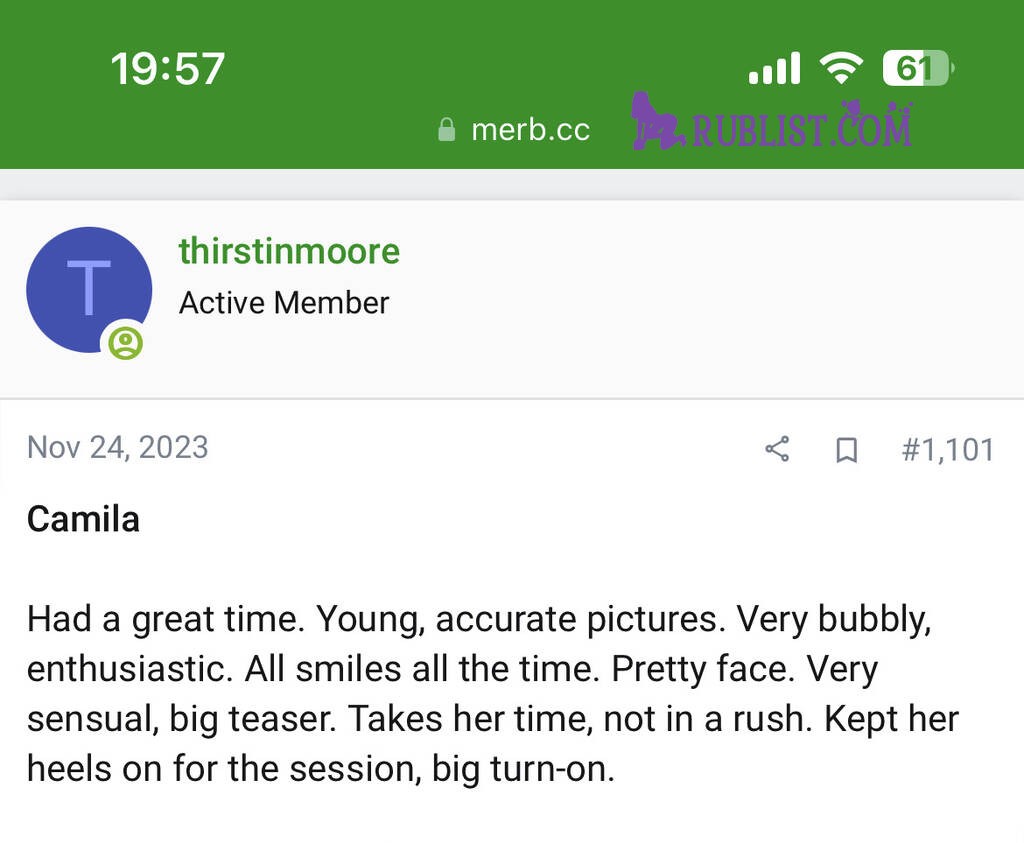
Task: Tap the 19:57 clock in status bar
Action: 167,69
